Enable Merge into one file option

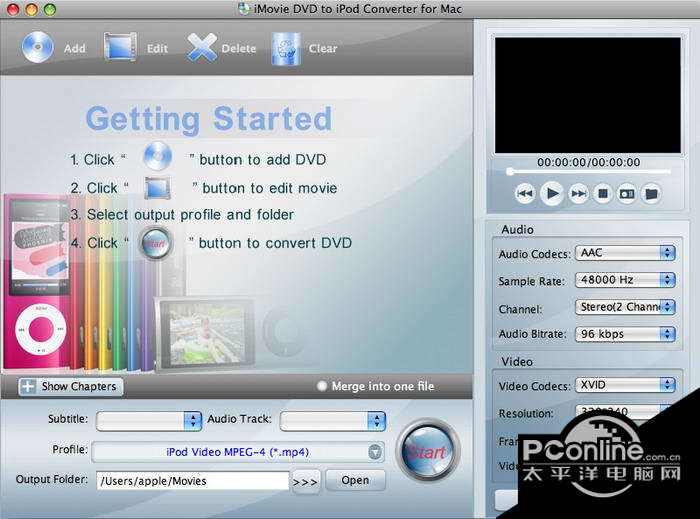click(x=322, y=386)
